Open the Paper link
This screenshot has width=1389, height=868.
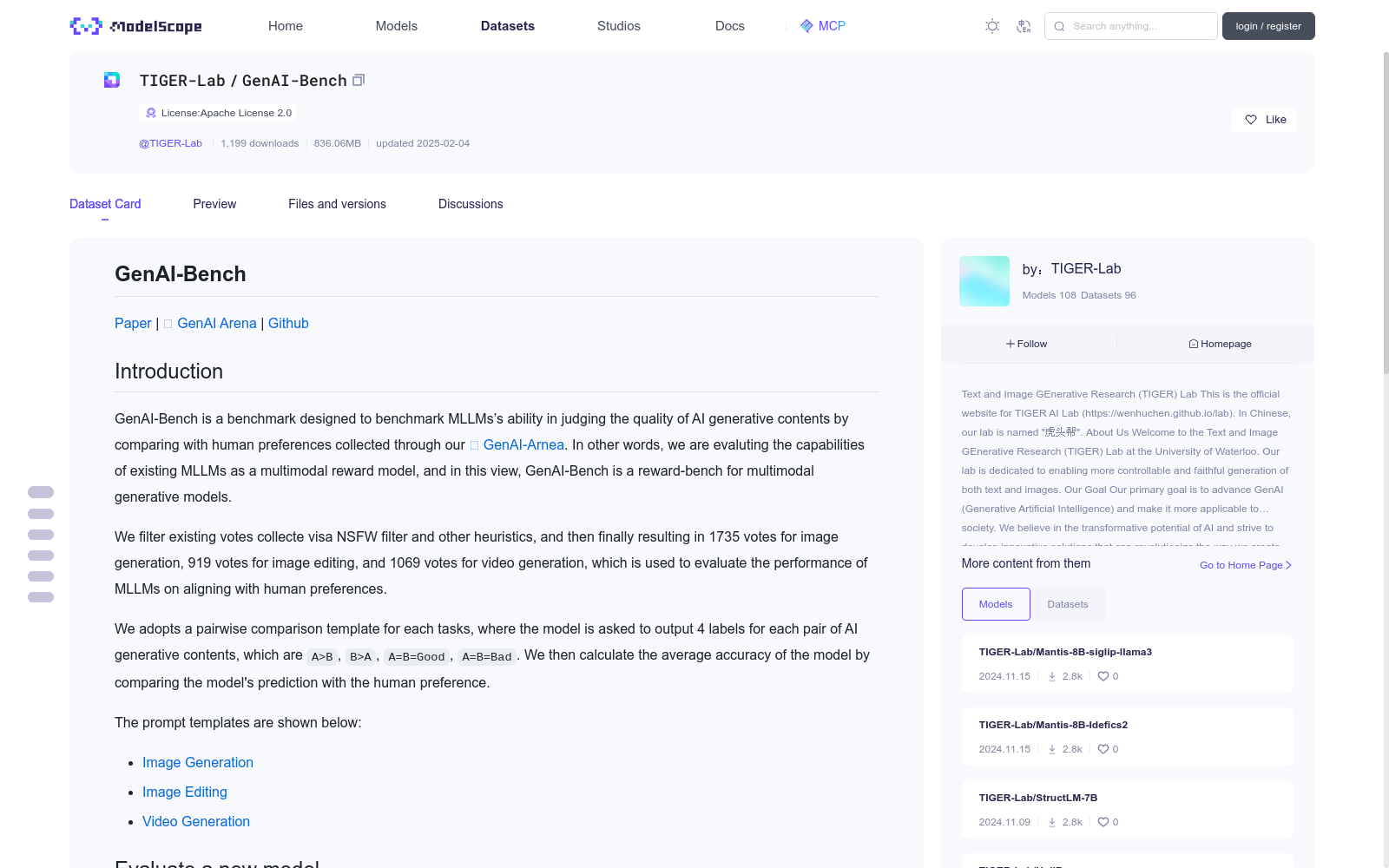133,323
